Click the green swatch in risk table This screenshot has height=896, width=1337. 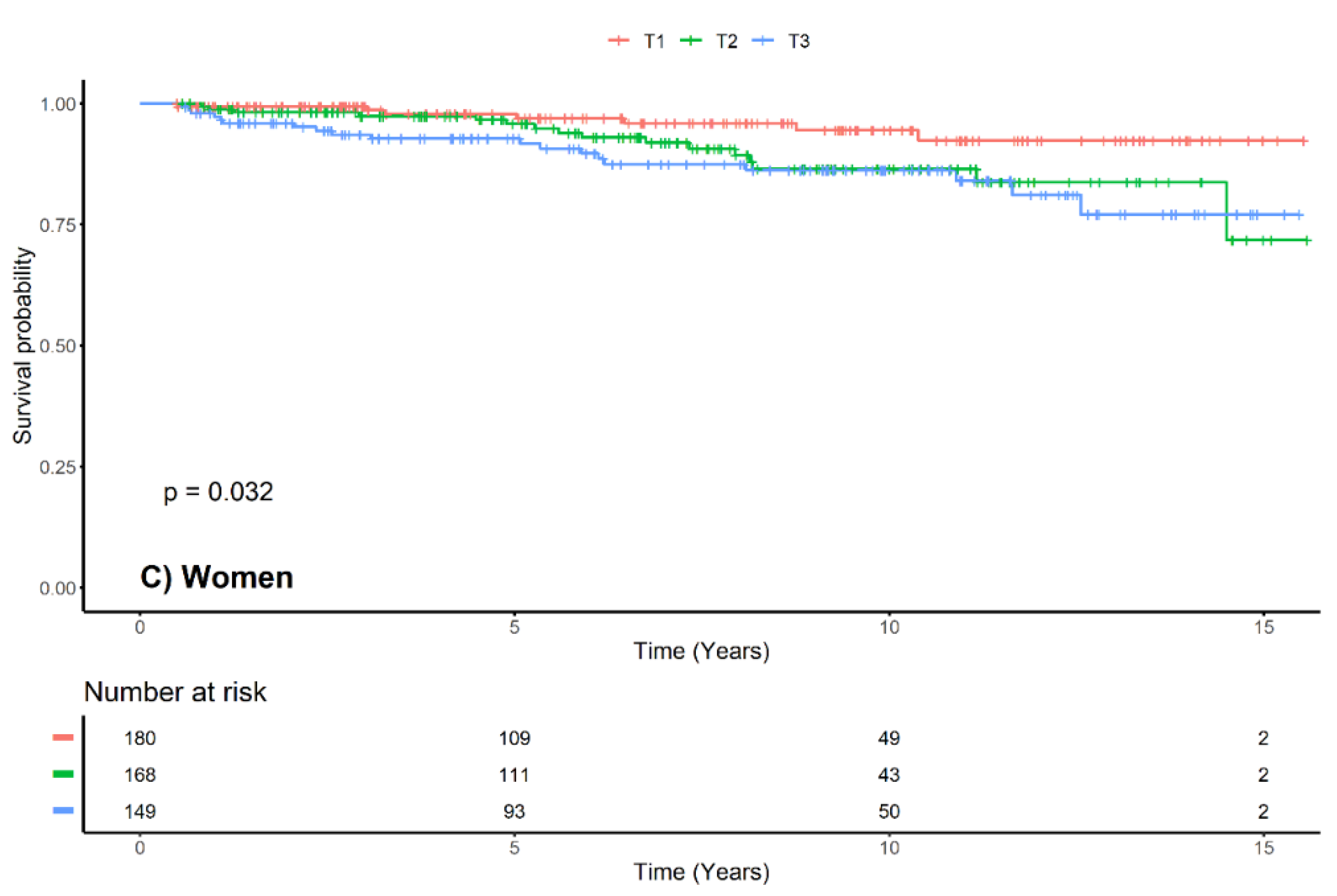point(63,774)
